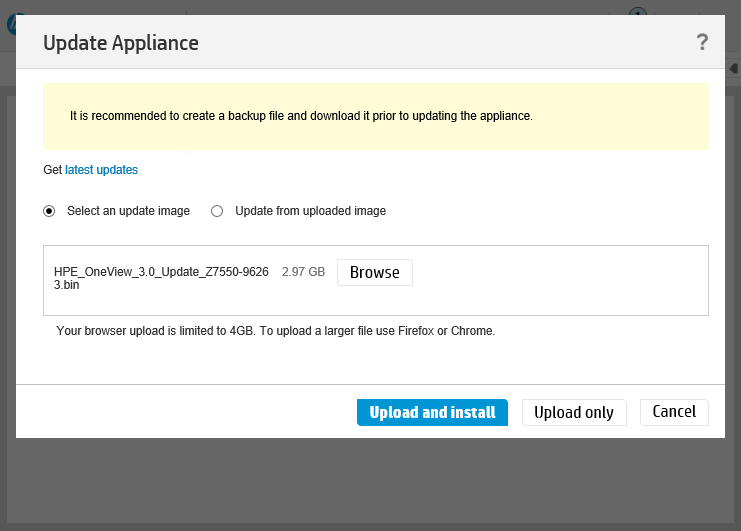Choose the 'Update from uploaded image' radio button

pyautogui.click(x=217, y=211)
